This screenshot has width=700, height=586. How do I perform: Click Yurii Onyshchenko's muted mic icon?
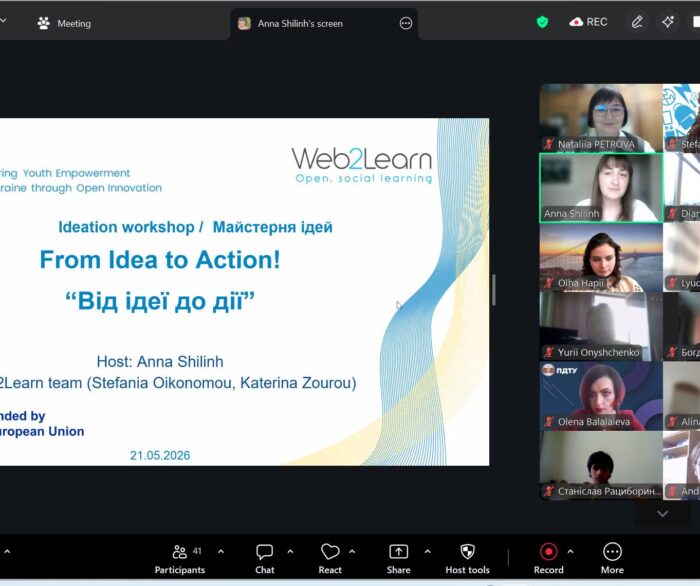pyautogui.click(x=549, y=353)
